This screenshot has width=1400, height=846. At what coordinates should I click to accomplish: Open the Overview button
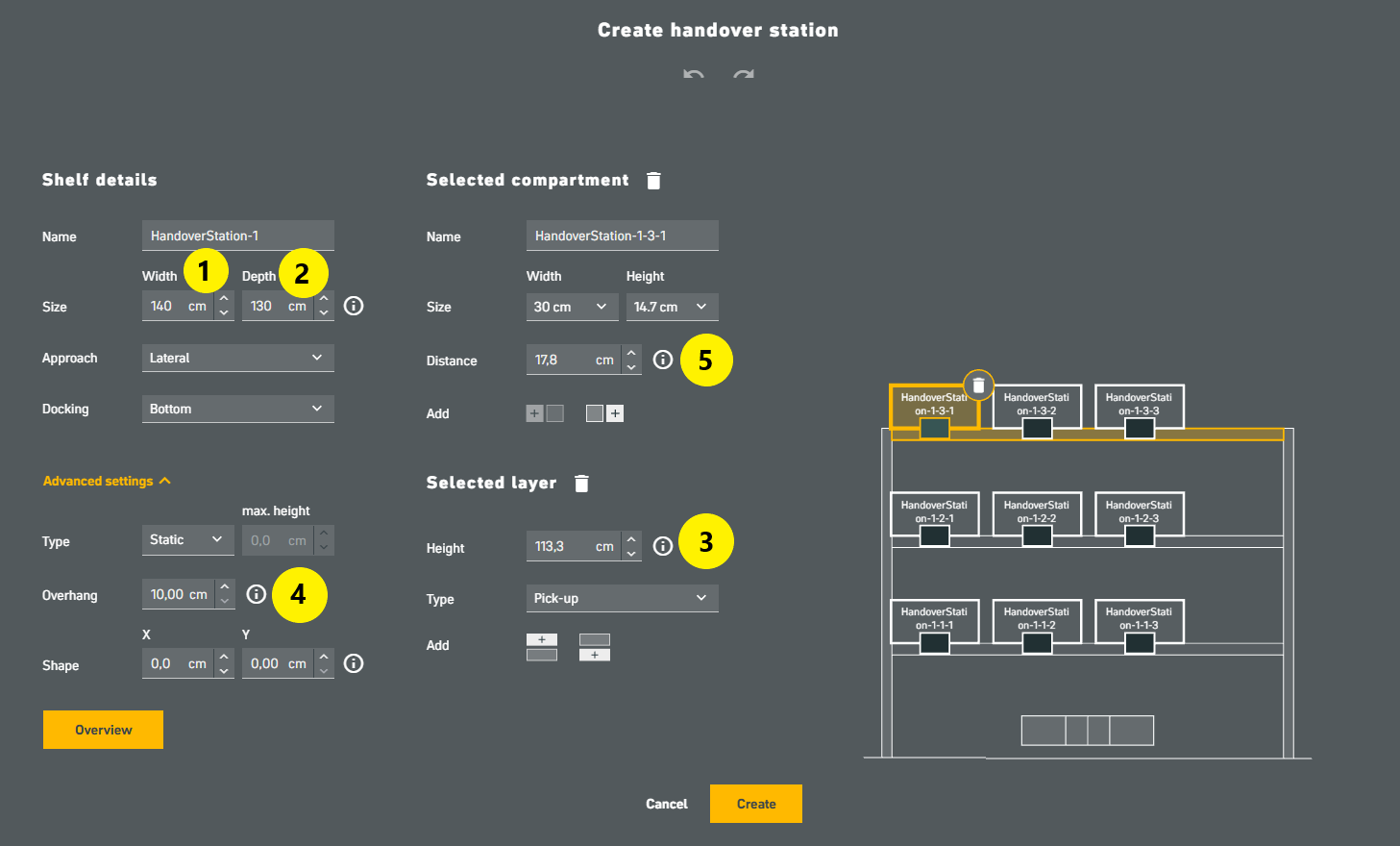click(x=103, y=730)
